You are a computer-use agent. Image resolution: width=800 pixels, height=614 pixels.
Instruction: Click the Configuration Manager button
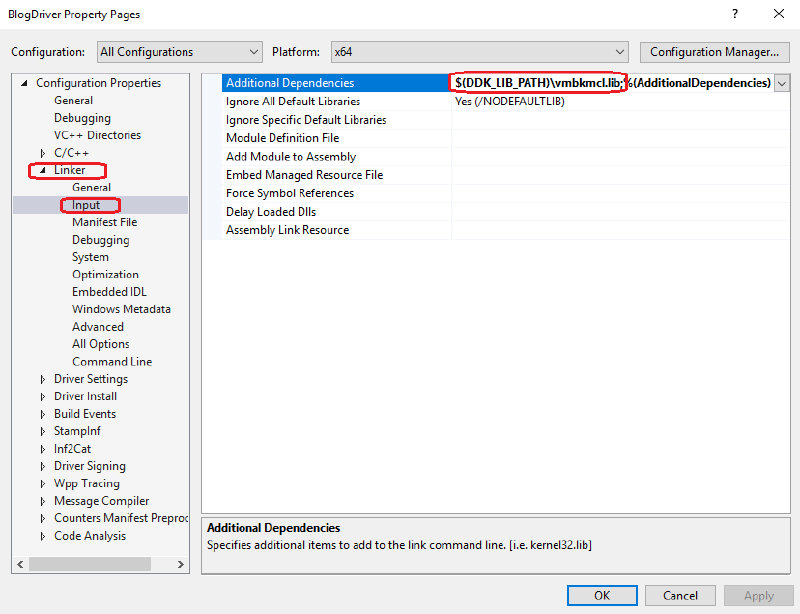714,52
